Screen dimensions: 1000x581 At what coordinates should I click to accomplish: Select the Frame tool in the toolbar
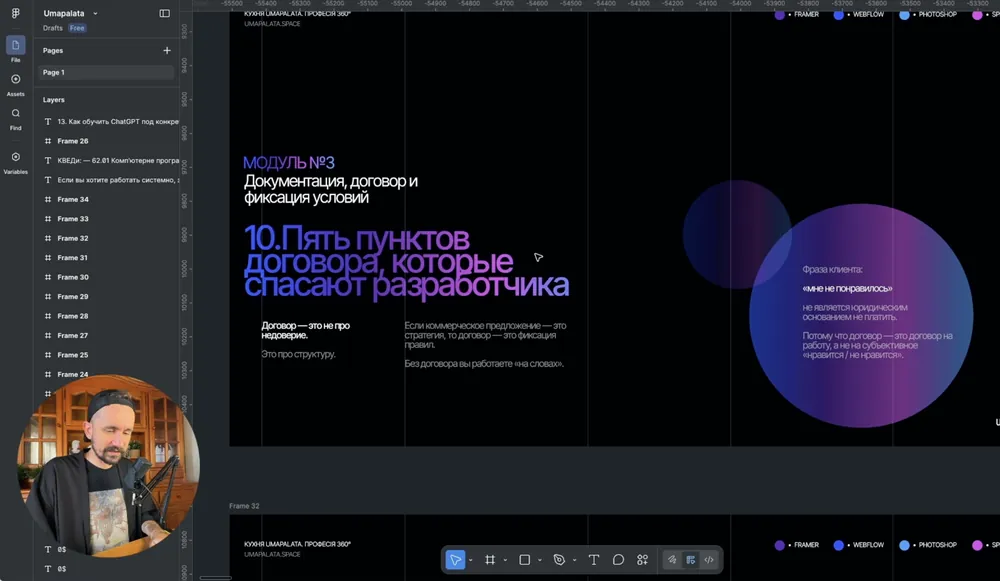pyautogui.click(x=490, y=560)
